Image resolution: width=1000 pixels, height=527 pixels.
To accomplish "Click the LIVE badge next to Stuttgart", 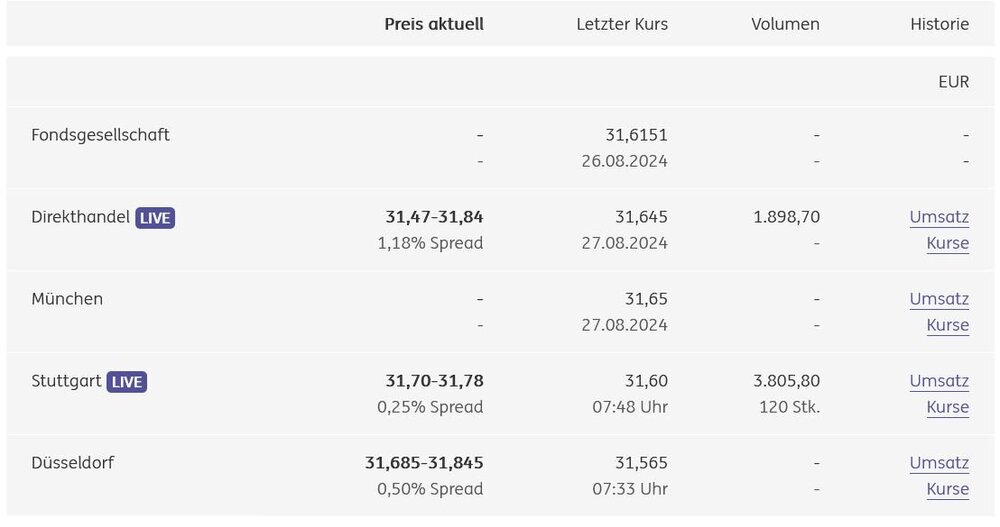I will point(126,381).
